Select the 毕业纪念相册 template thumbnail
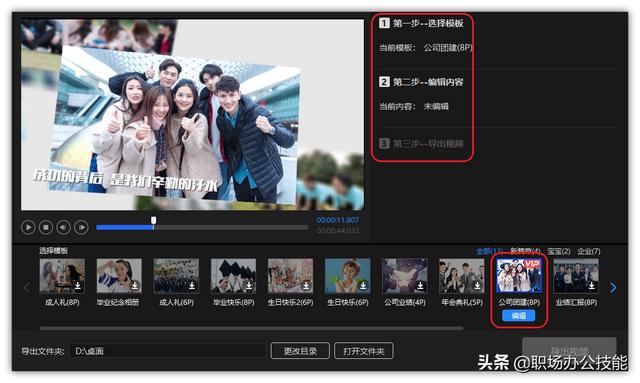The width and height of the screenshot is (640, 383). click(x=119, y=276)
